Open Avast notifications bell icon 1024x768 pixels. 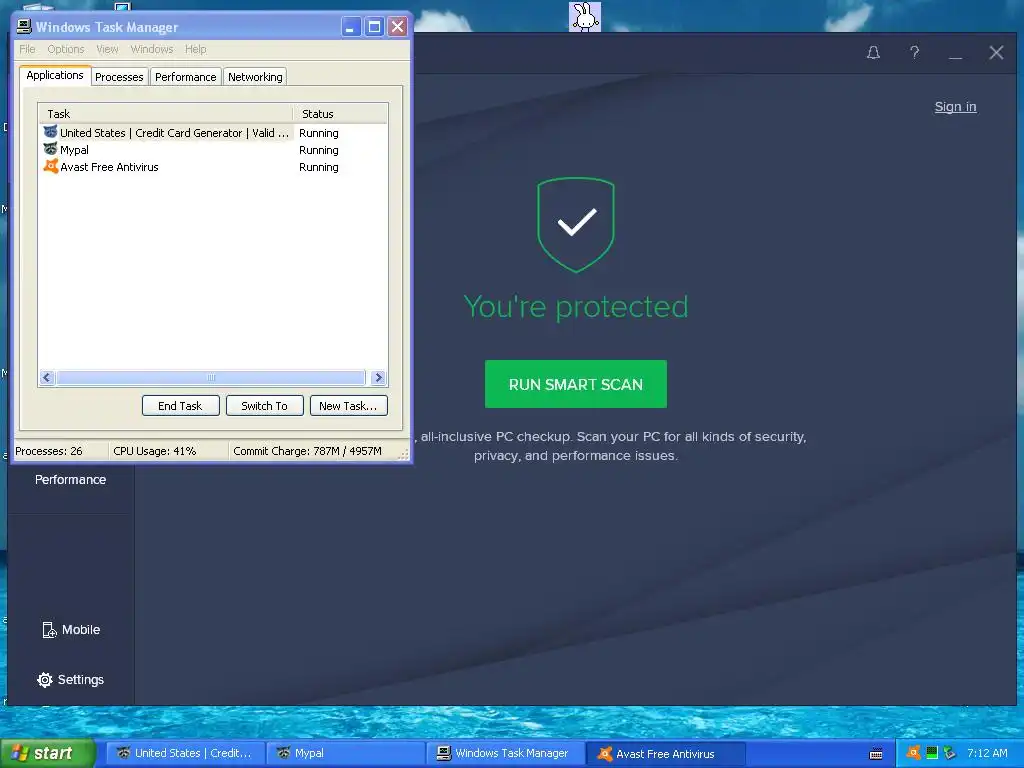[873, 52]
